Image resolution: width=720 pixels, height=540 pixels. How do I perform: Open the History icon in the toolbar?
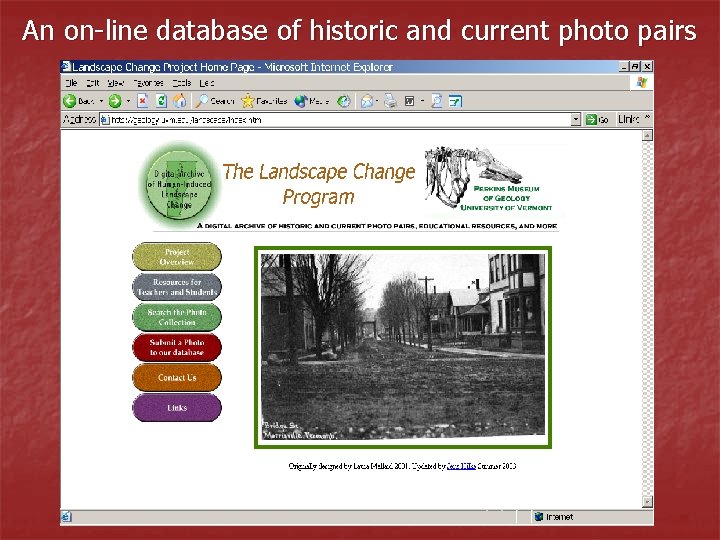click(x=344, y=101)
